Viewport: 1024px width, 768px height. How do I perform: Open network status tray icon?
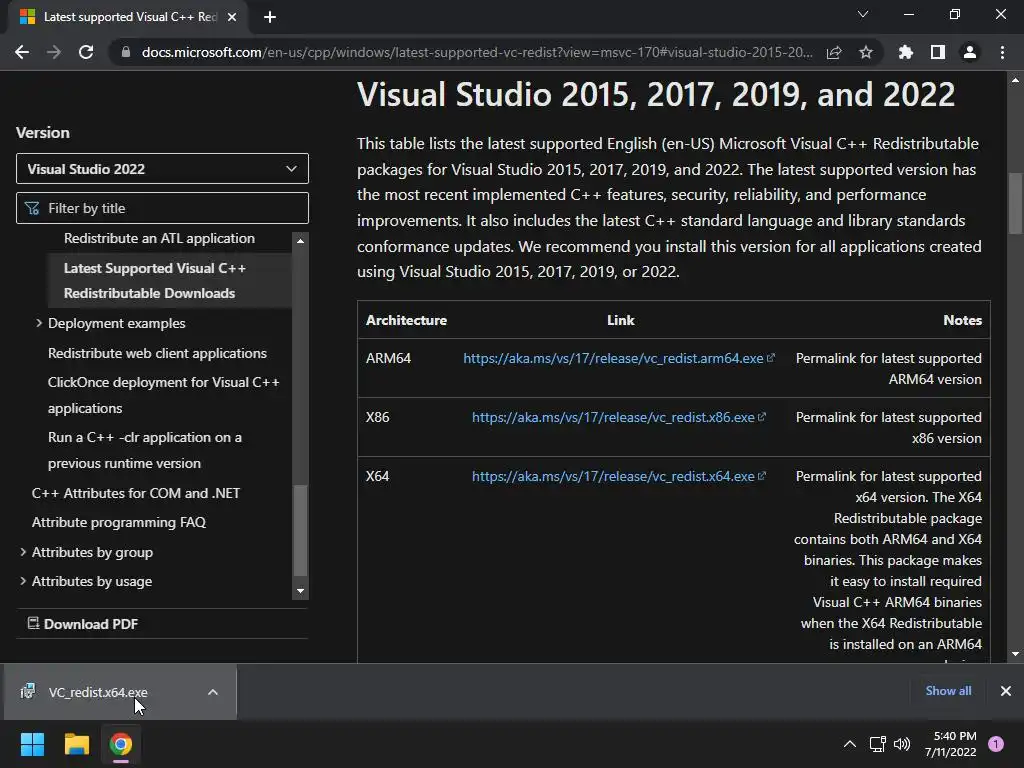pyautogui.click(x=877, y=744)
